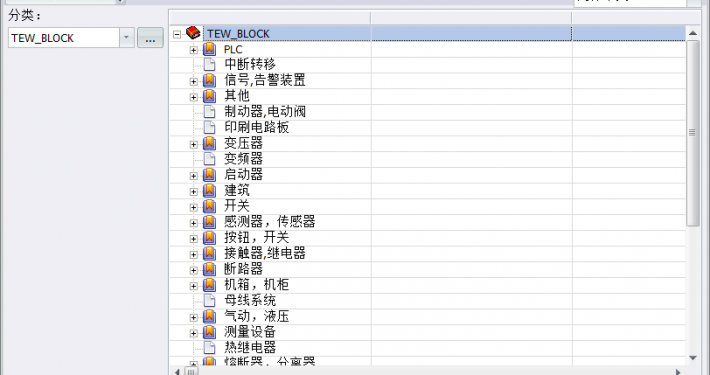Click the horizontal scrollbar left arrow
The height and width of the screenshot is (375, 710).
coord(177,372)
